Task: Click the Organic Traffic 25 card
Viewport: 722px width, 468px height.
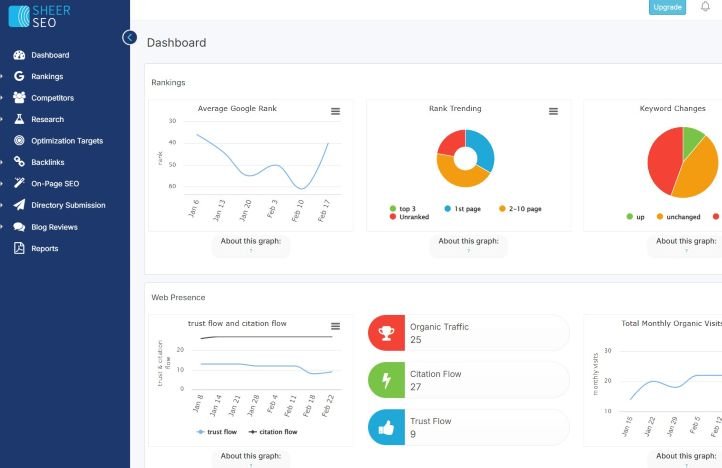Action: [469, 333]
